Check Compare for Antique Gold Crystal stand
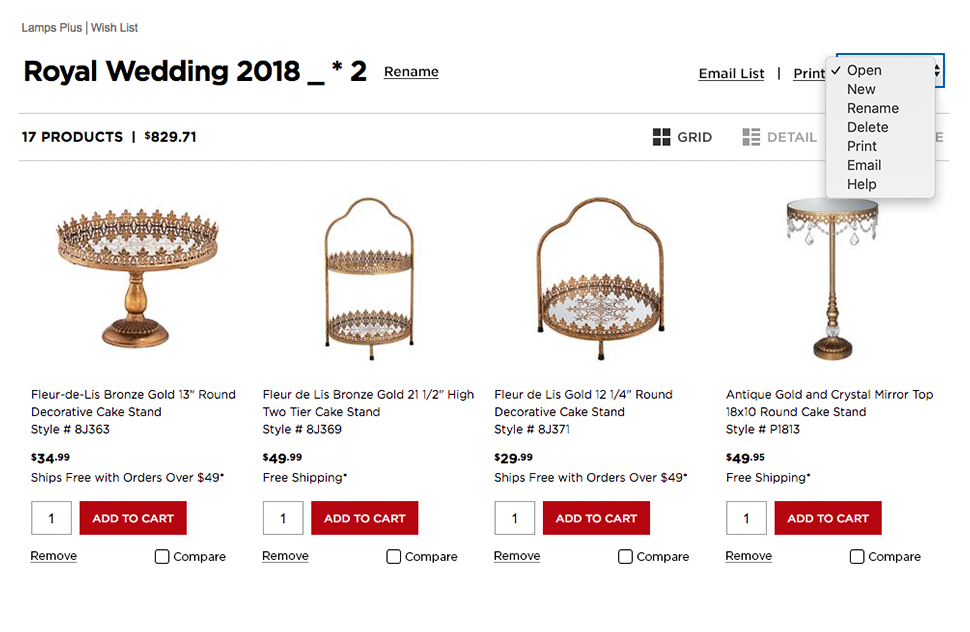This screenshot has width=970, height=632. [x=857, y=557]
